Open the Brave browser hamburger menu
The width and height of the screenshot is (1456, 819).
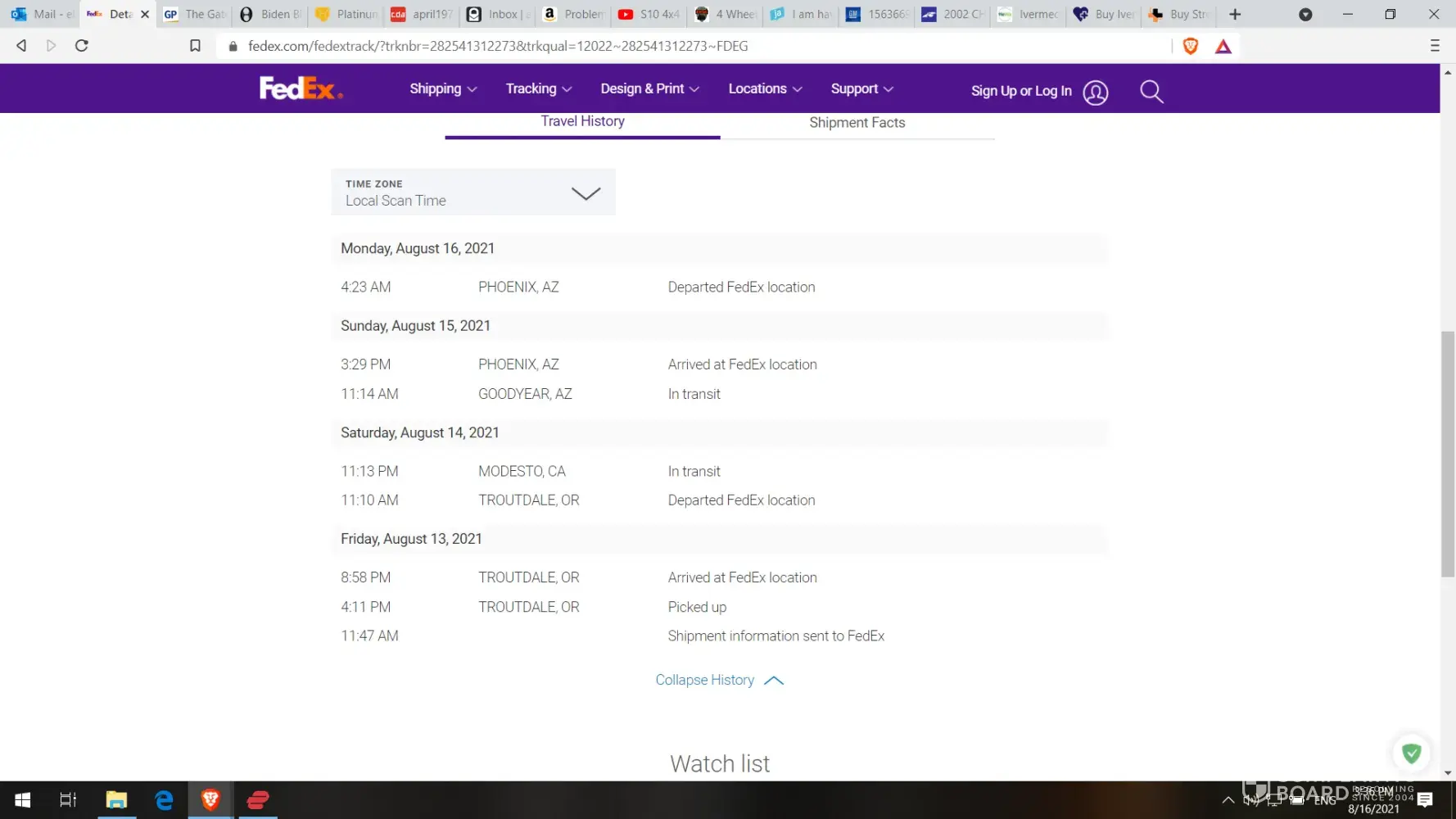pos(1435,46)
